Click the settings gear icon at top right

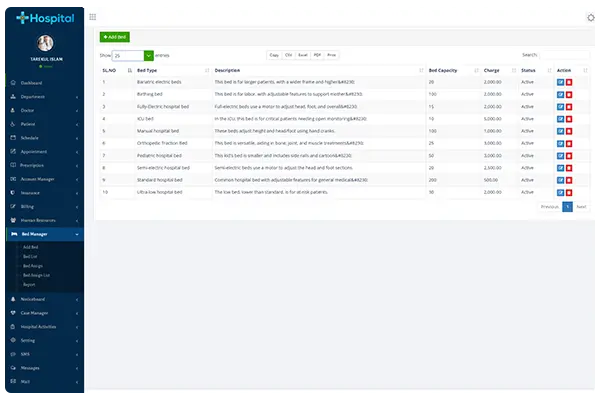pos(591,18)
